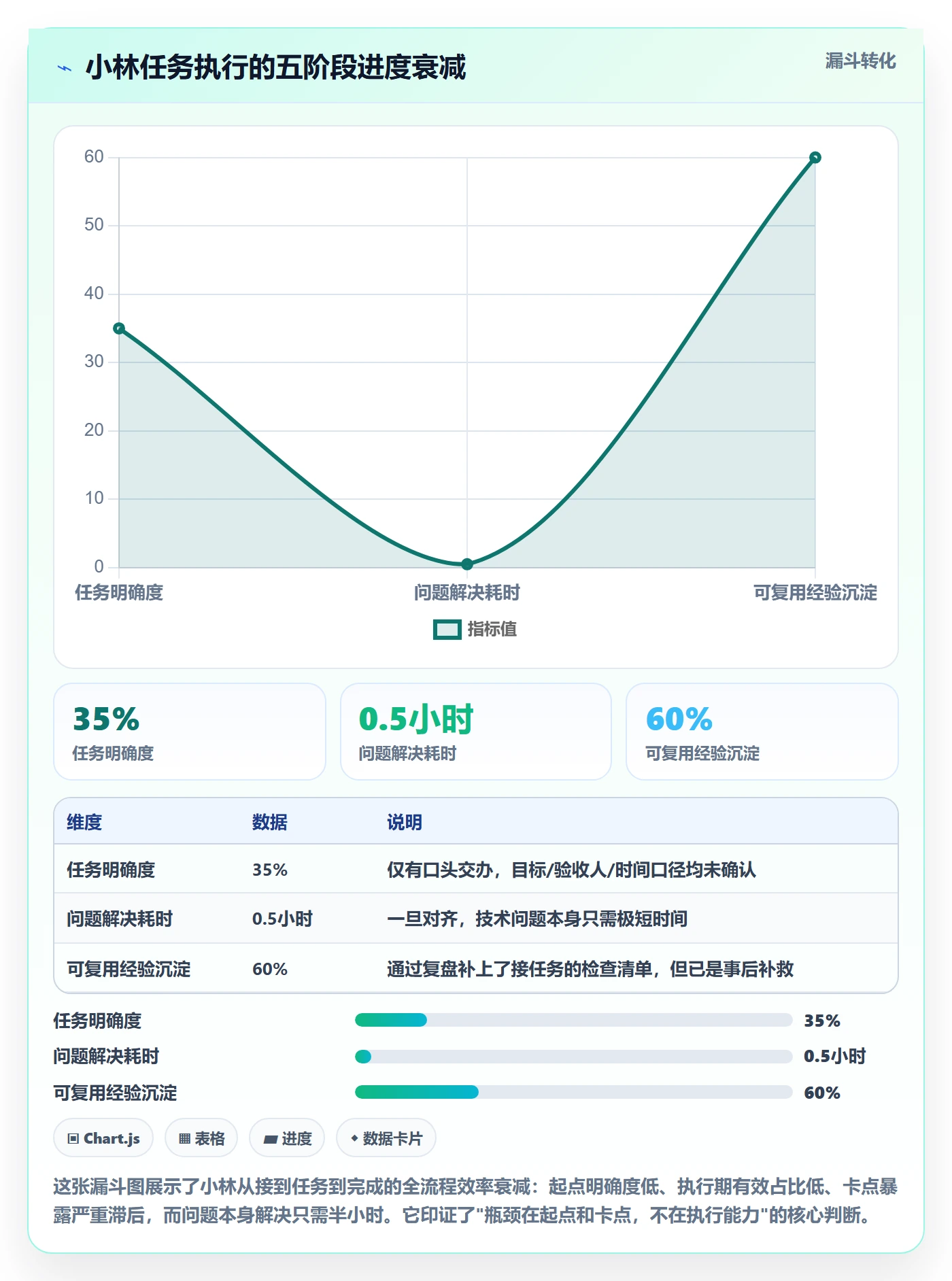The width and height of the screenshot is (952, 1281).
Task: Click the 60% cell in the table
Action: [270, 970]
